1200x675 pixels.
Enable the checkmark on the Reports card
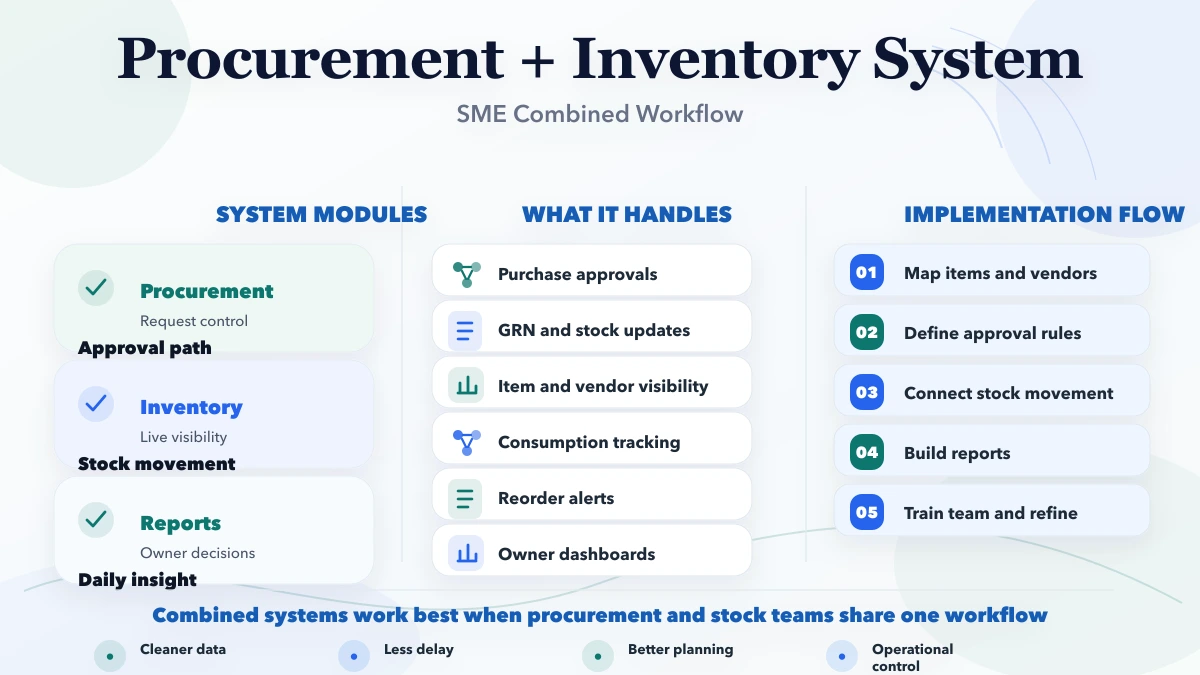(x=95, y=520)
